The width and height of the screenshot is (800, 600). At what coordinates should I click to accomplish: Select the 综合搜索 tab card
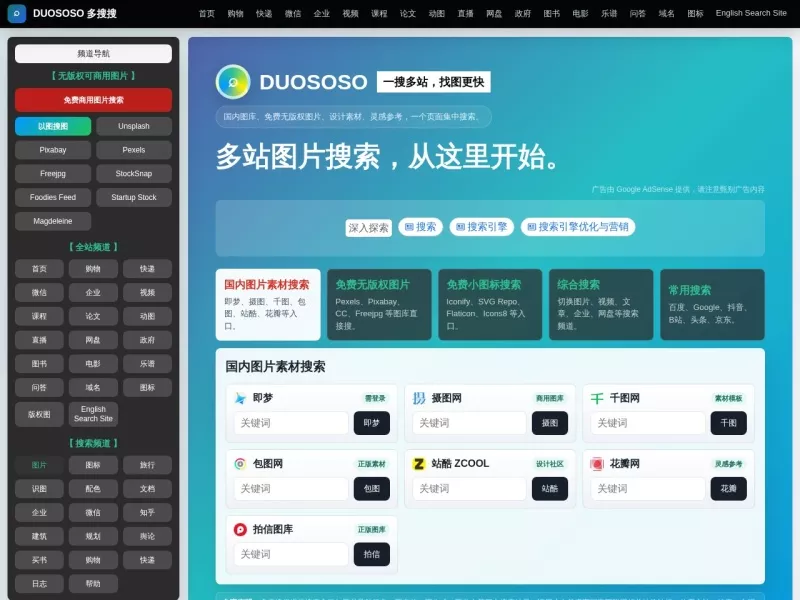click(x=601, y=305)
